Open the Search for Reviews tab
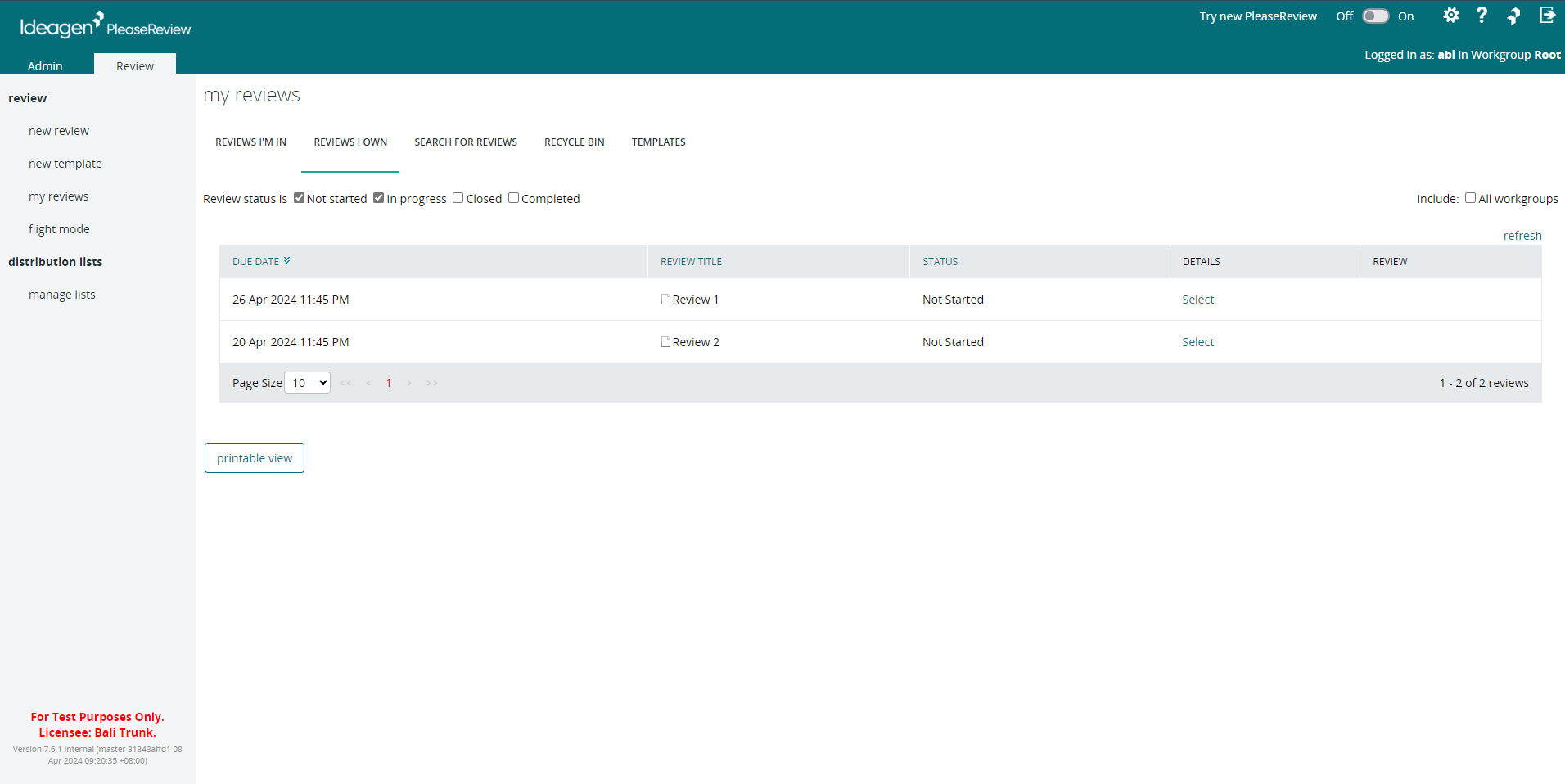 click(x=466, y=142)
